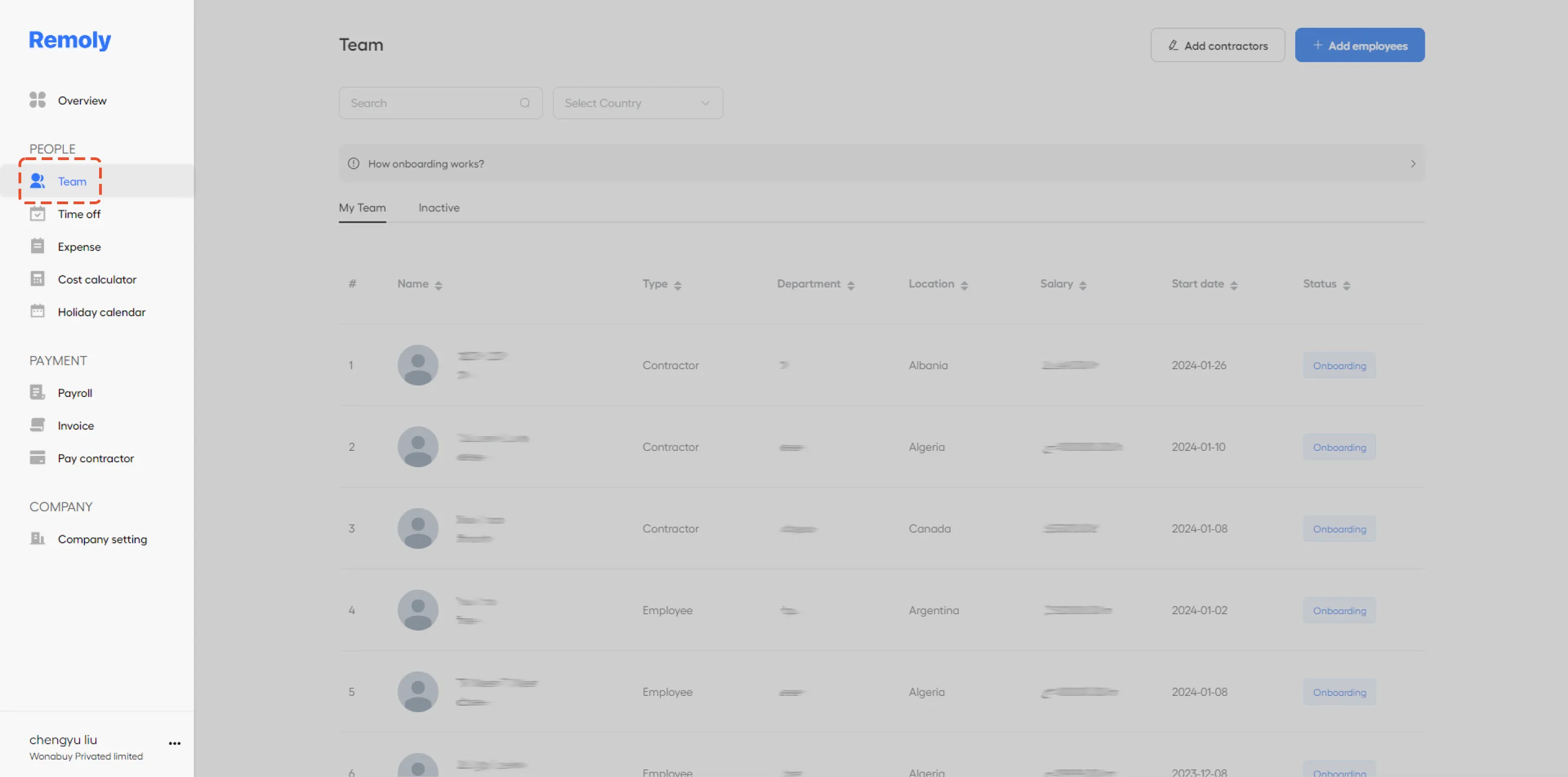The width and height of the screenshot is (1568, 777).
Task: Click How onboarding works? banner text
Action: click(426, 163)
